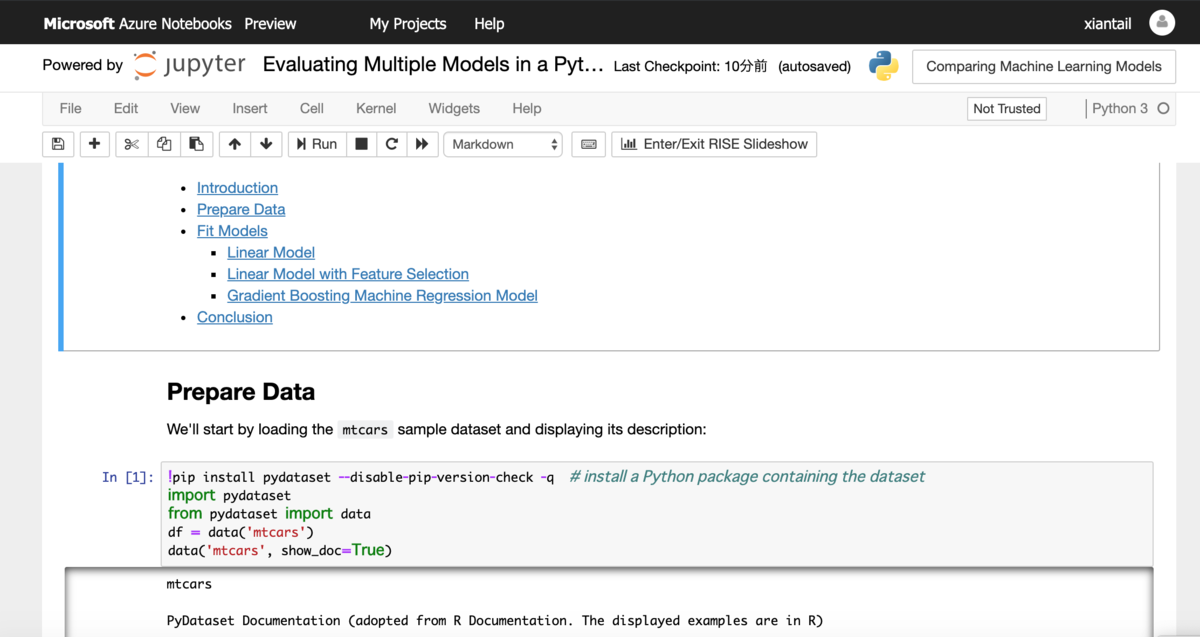Image resolution: width=1200 pixels, height=637 pixels.
Task: Enter/Exit RISE Slideshow button
Action: pos(714,144)
